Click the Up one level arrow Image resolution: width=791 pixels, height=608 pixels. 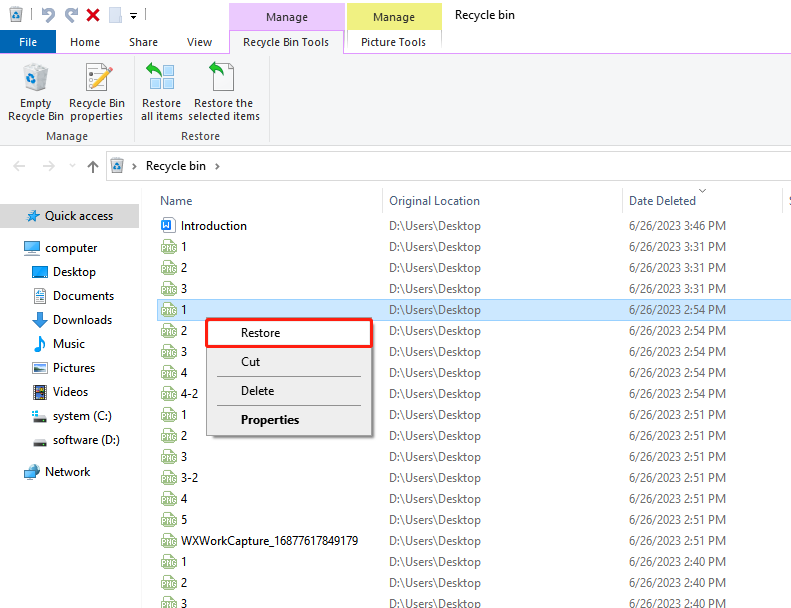pos(93,167)
